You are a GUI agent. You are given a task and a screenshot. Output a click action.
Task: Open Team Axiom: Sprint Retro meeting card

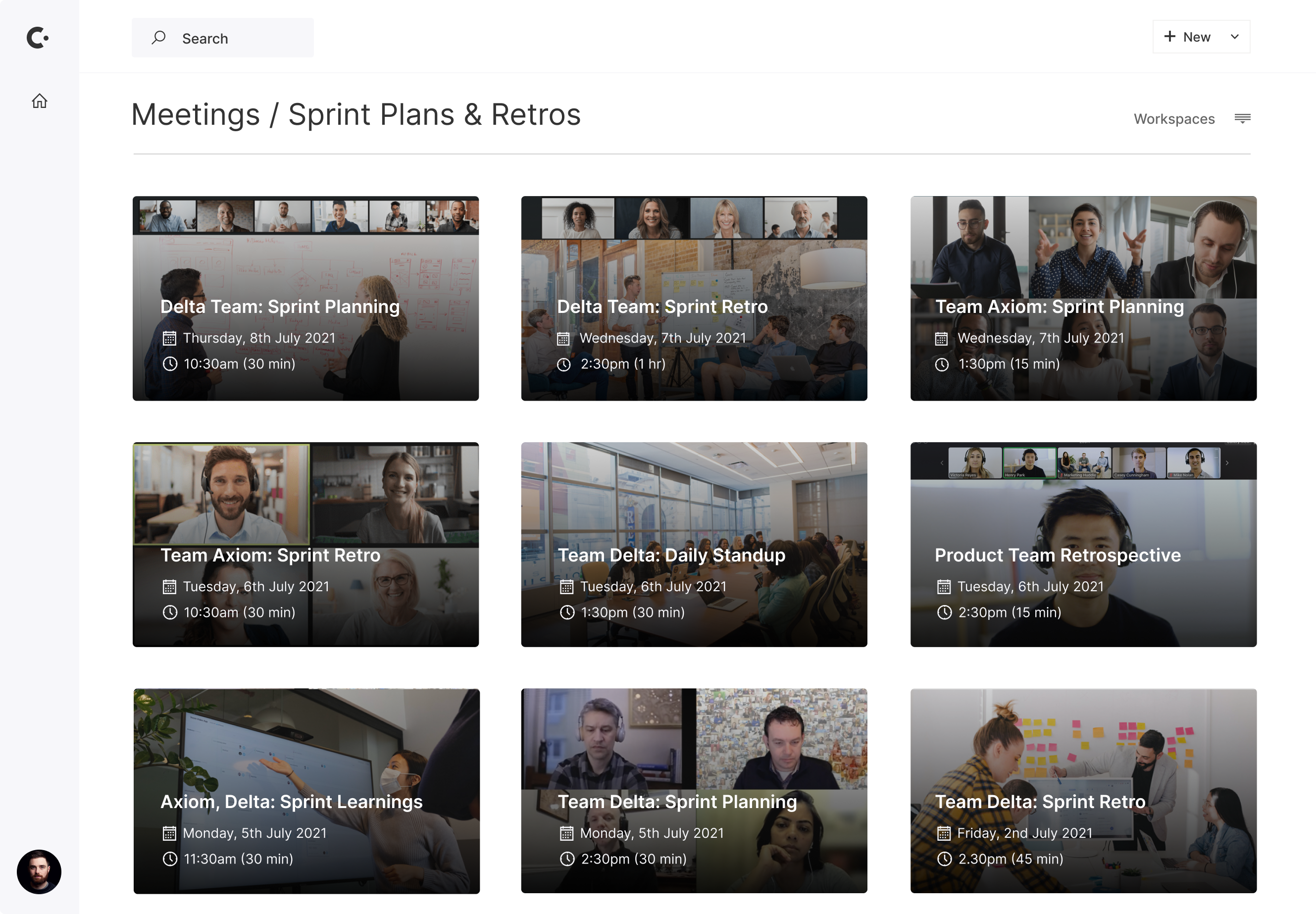[x=306, y=545]
